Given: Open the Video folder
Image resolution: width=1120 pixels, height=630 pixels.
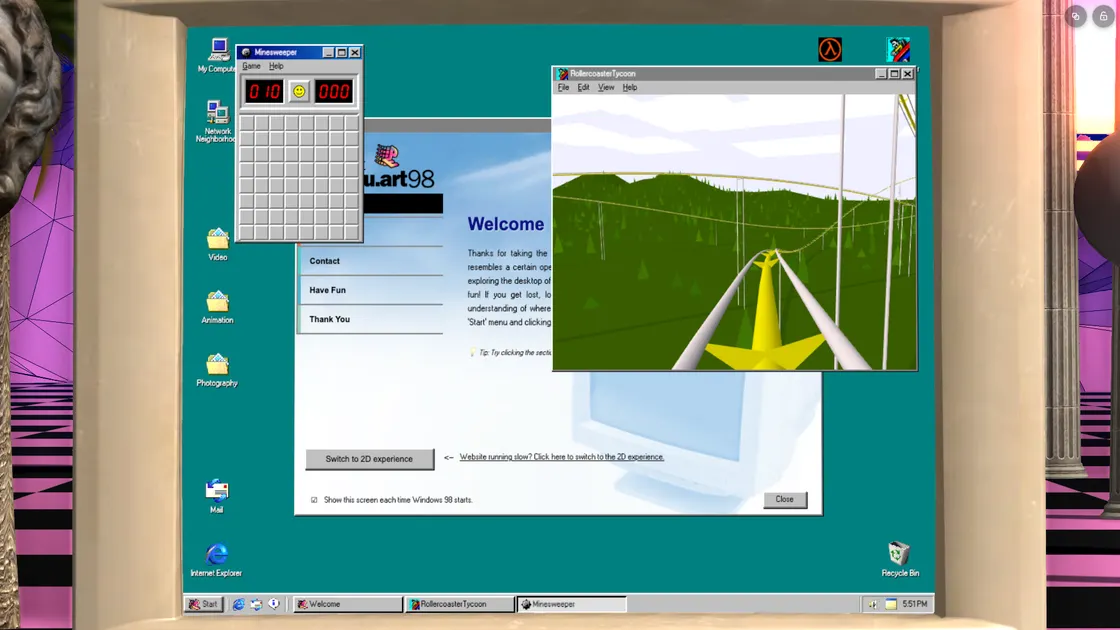Looking at the screenshot, I should pos(216,238).
